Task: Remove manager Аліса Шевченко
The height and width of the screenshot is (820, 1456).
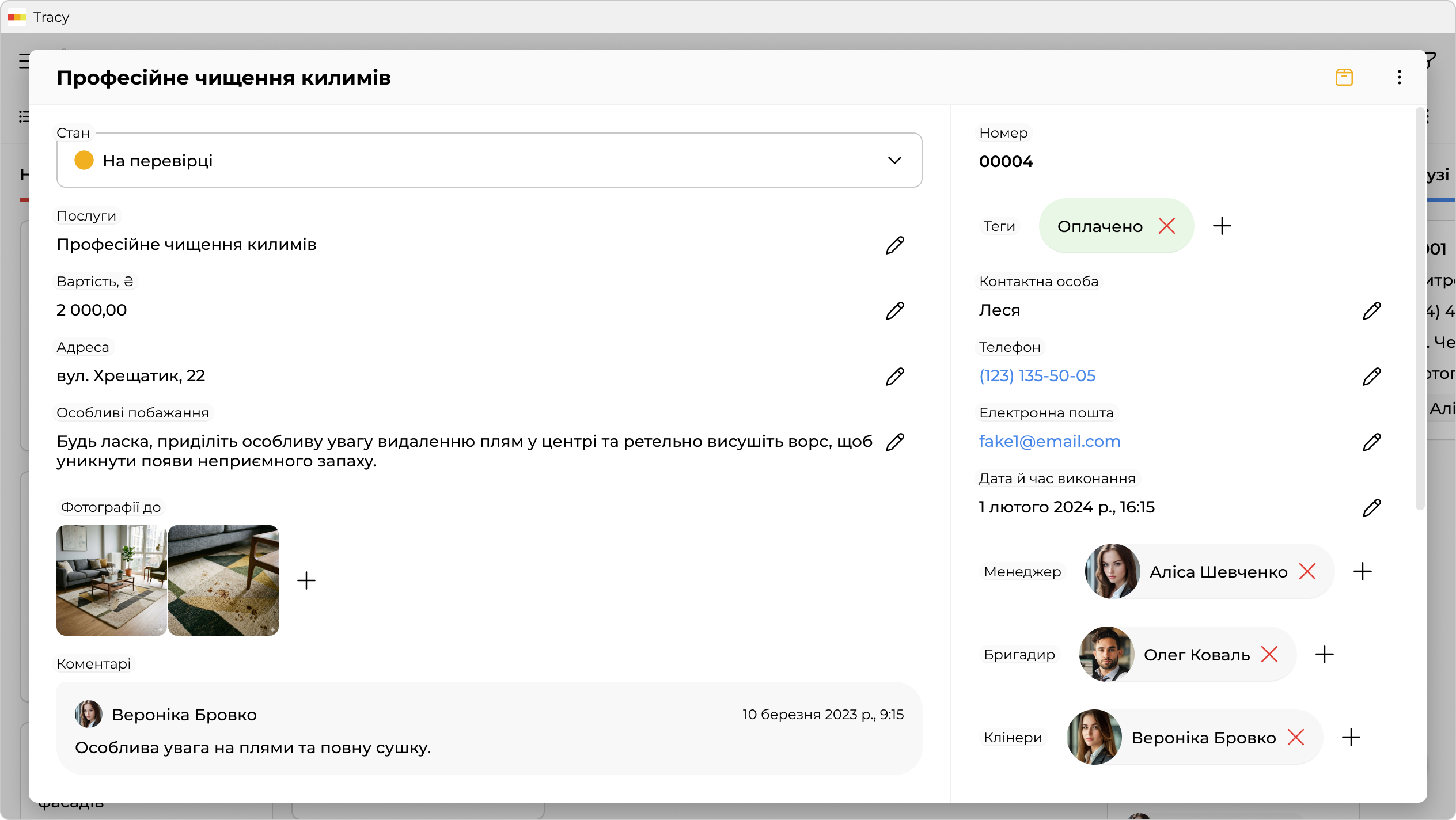Action: (1307, 572)
